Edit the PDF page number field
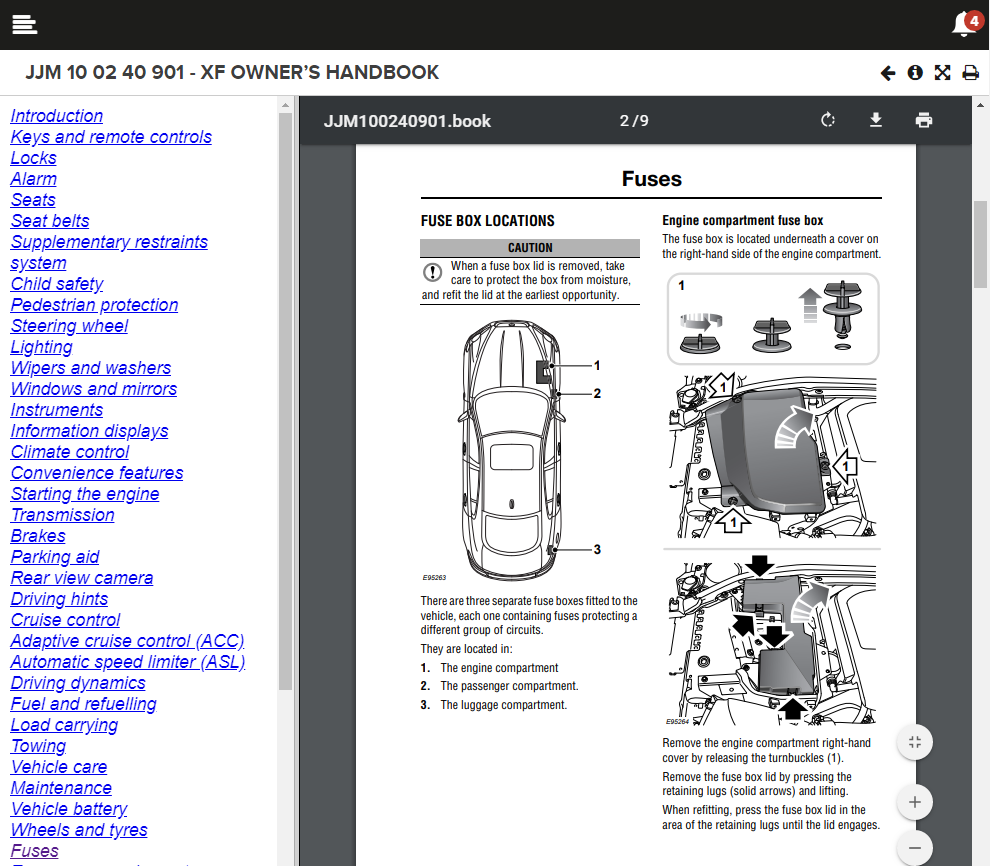Viewport: 990px width, 866px height. click(x=625, y=121)
